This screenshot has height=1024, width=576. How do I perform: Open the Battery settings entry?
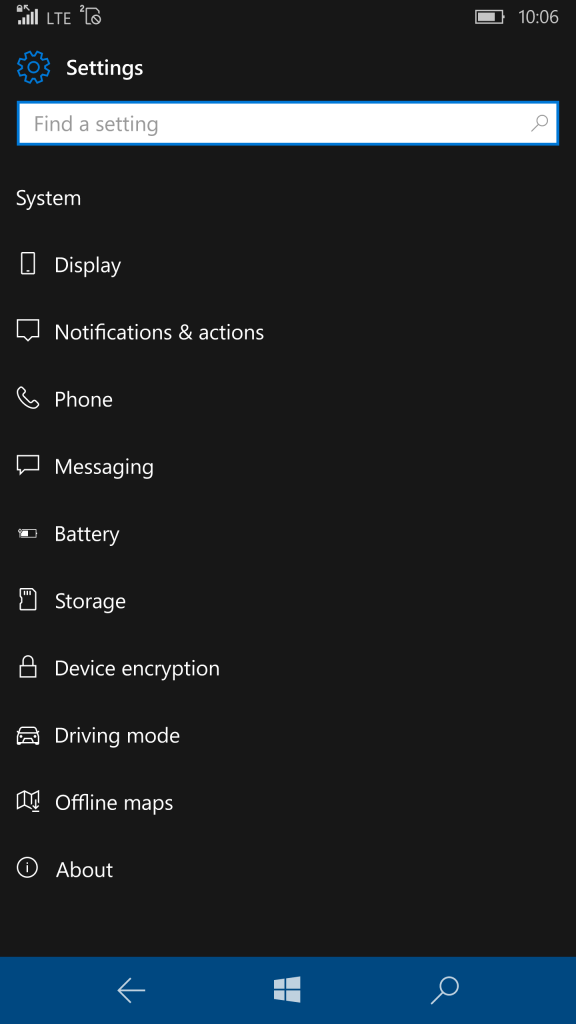87,533
